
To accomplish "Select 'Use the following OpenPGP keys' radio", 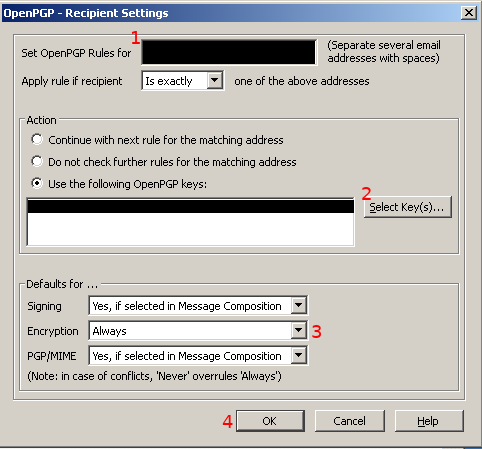I will tap(37, 184).
